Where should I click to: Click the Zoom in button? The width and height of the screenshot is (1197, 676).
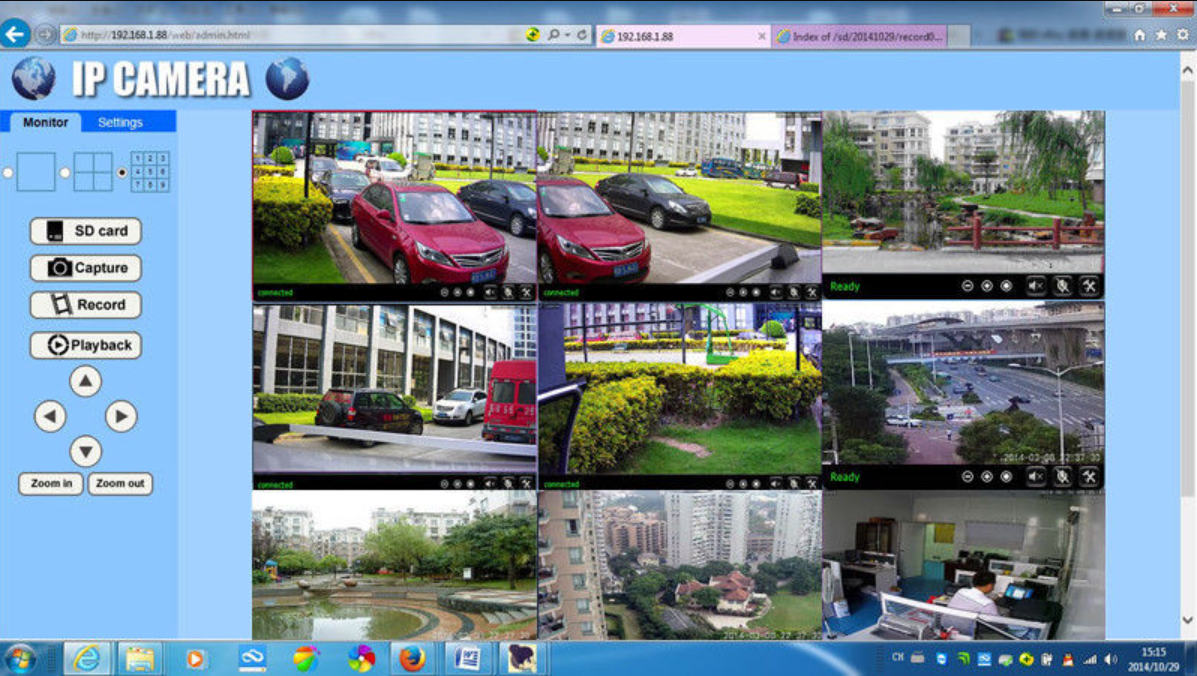point(51,484)
